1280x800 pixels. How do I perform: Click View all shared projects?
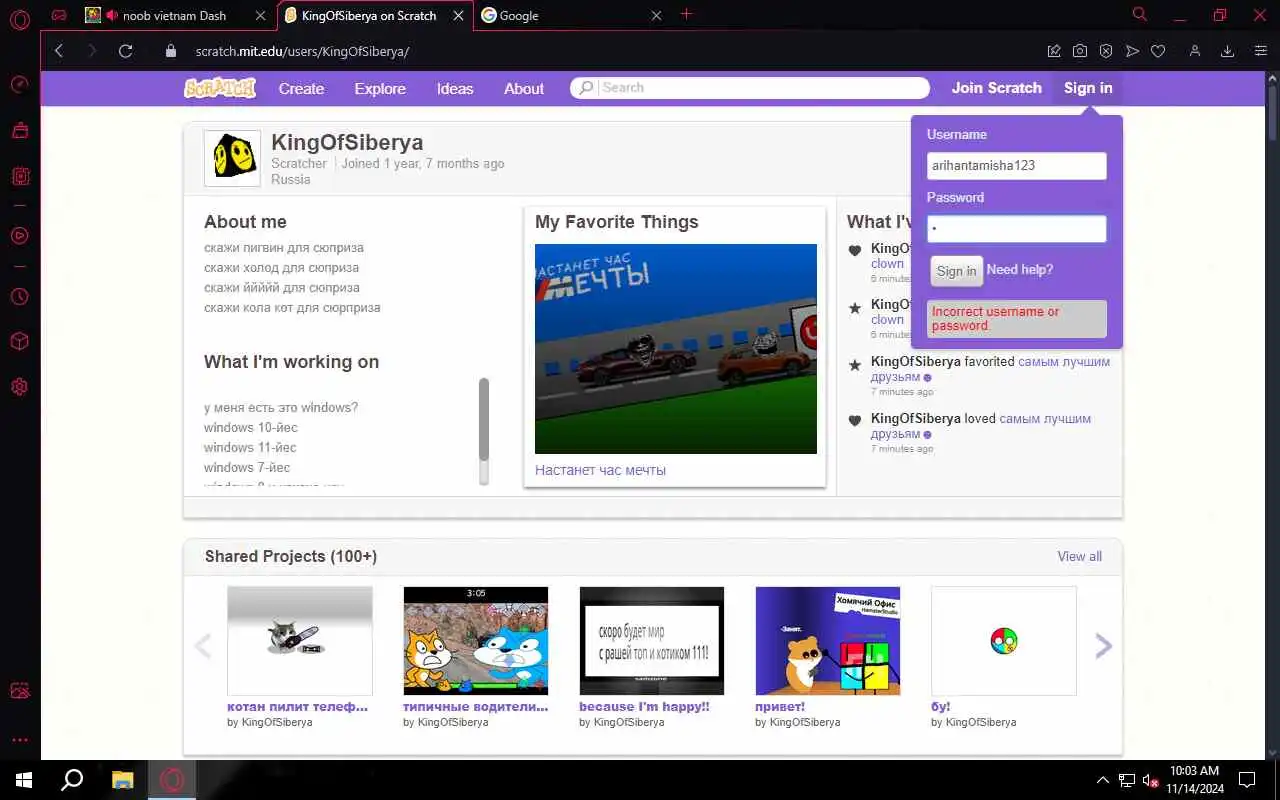coord(1080,556)
